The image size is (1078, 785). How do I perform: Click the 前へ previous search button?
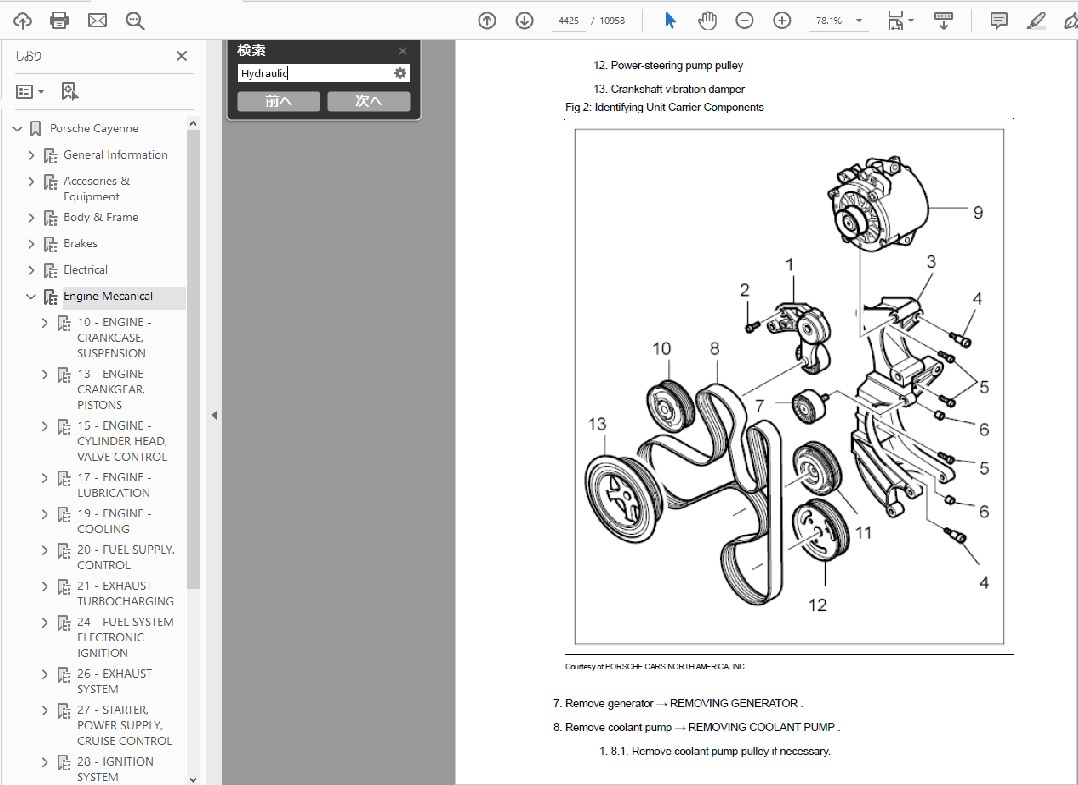[278, 101]
